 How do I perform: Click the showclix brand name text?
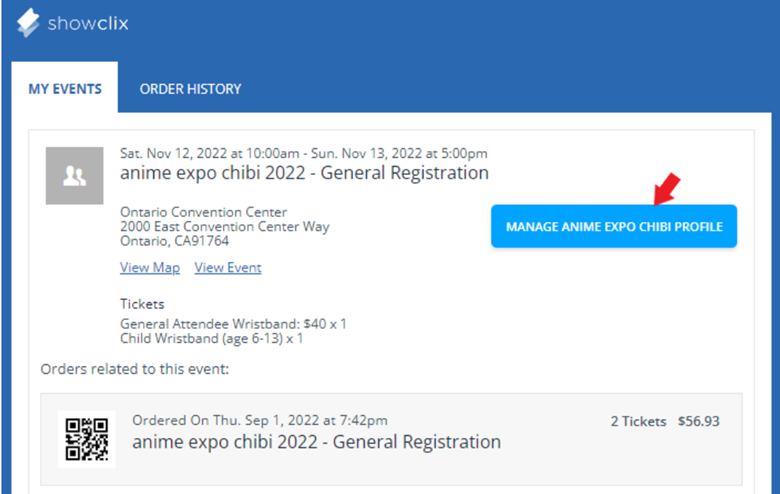(x=88, y=23)
